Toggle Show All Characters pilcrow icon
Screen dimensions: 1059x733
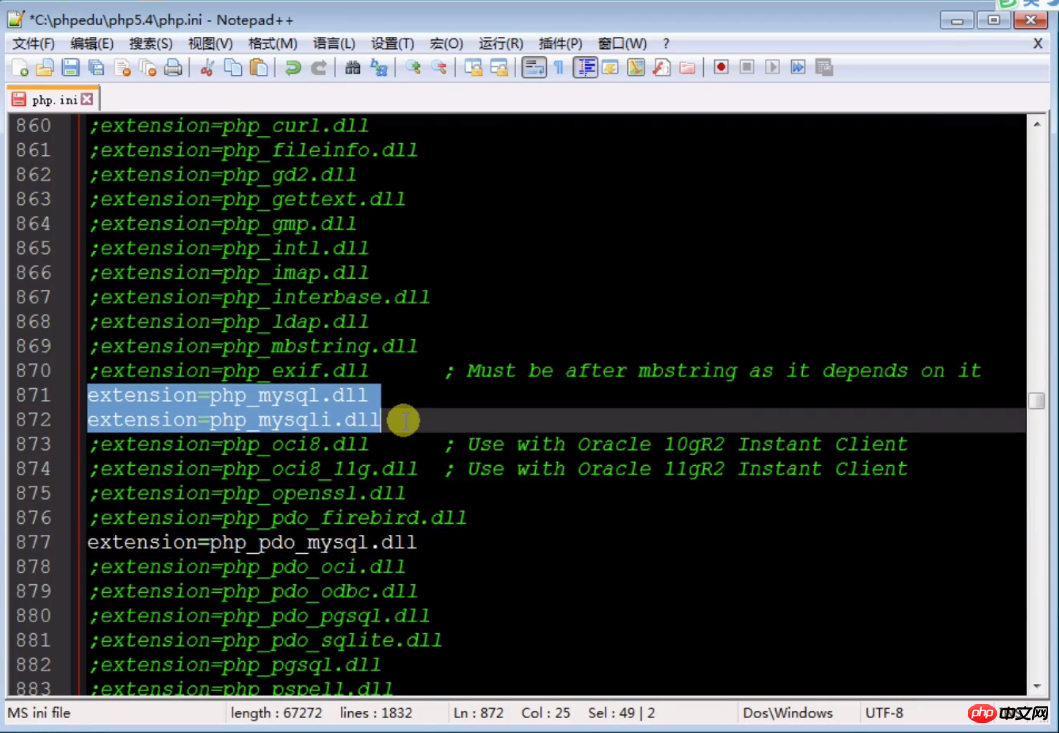coord(559,68)
